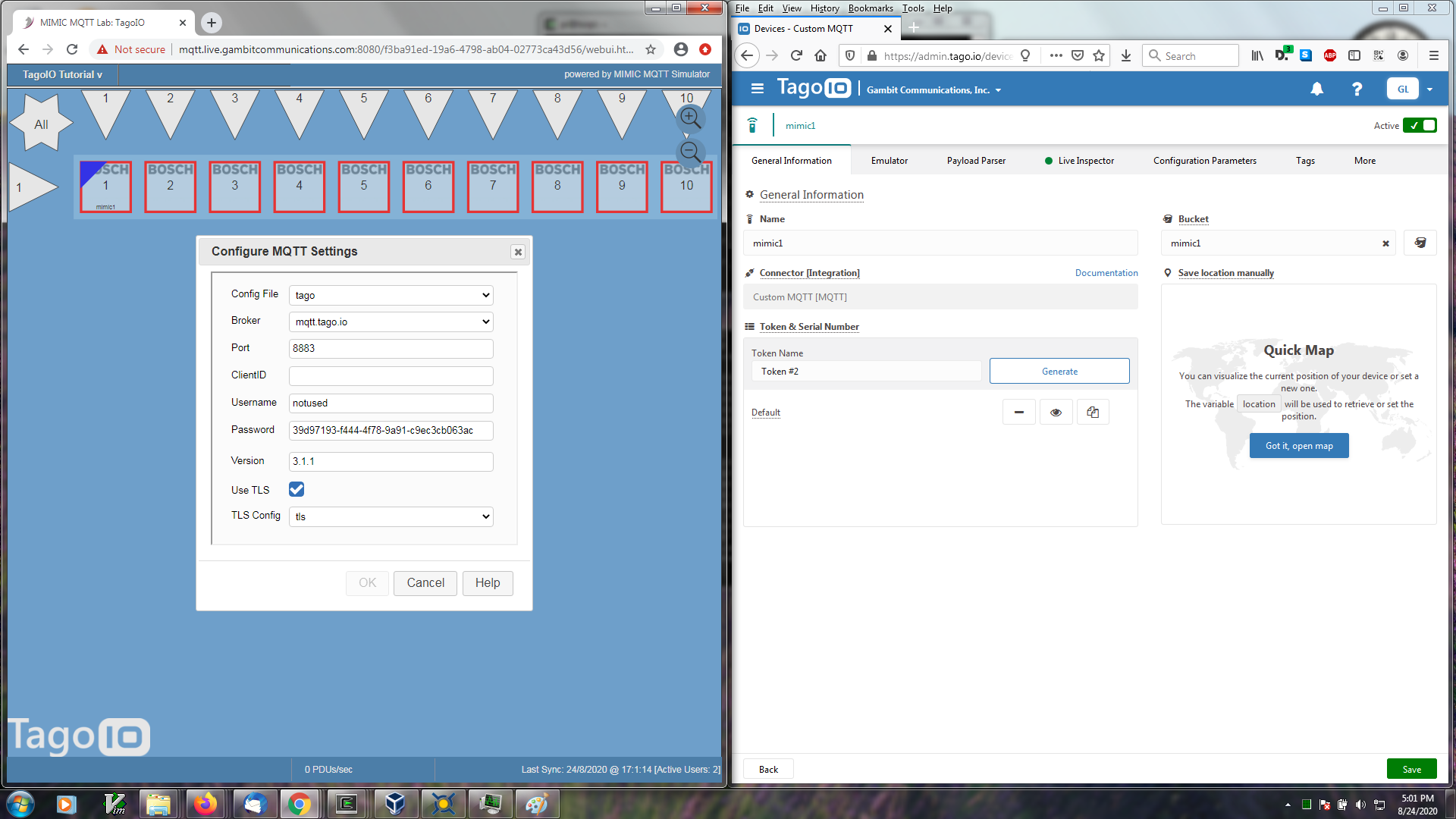Open Google Chrome from the taskbar
The image size is (1456, 819).
point(300,804)
